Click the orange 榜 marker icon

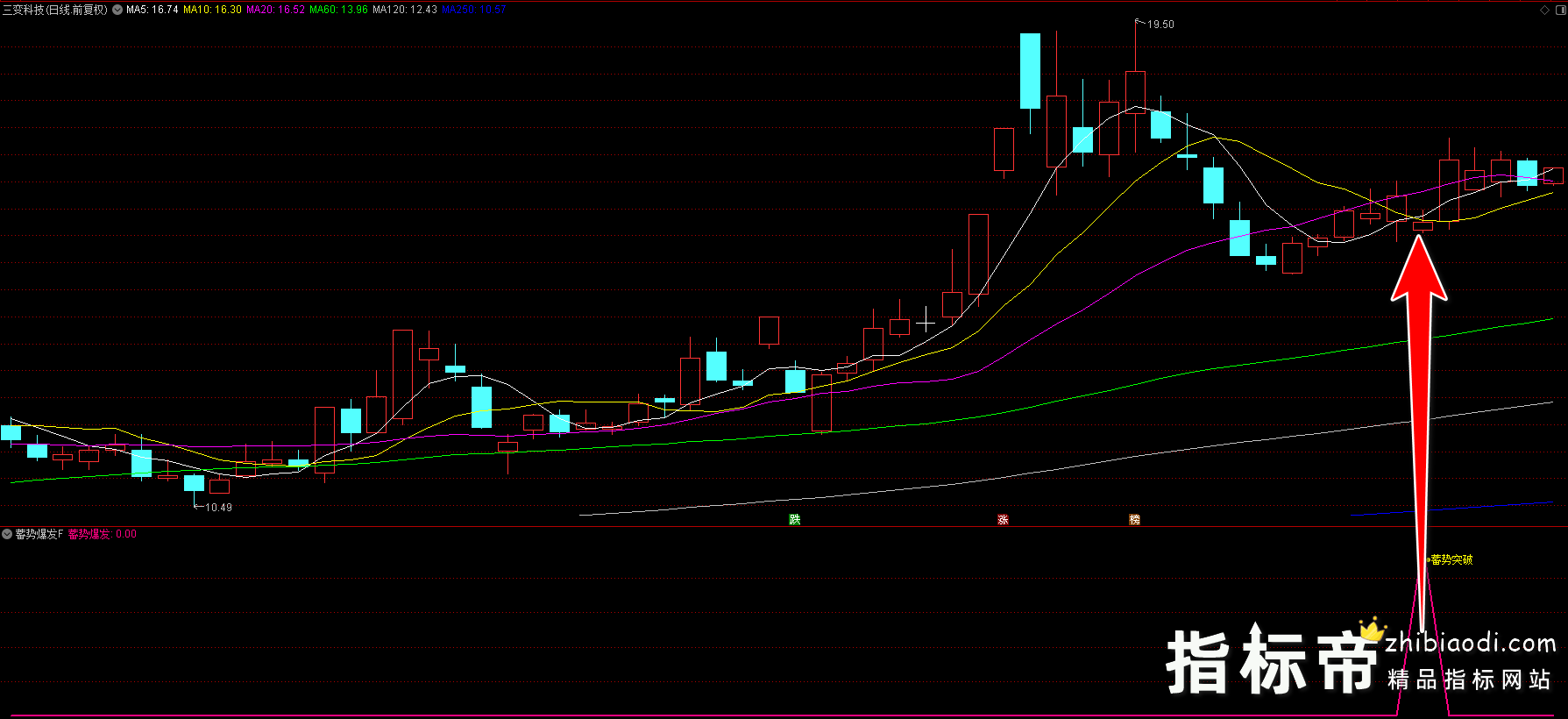pos(1134,520)
